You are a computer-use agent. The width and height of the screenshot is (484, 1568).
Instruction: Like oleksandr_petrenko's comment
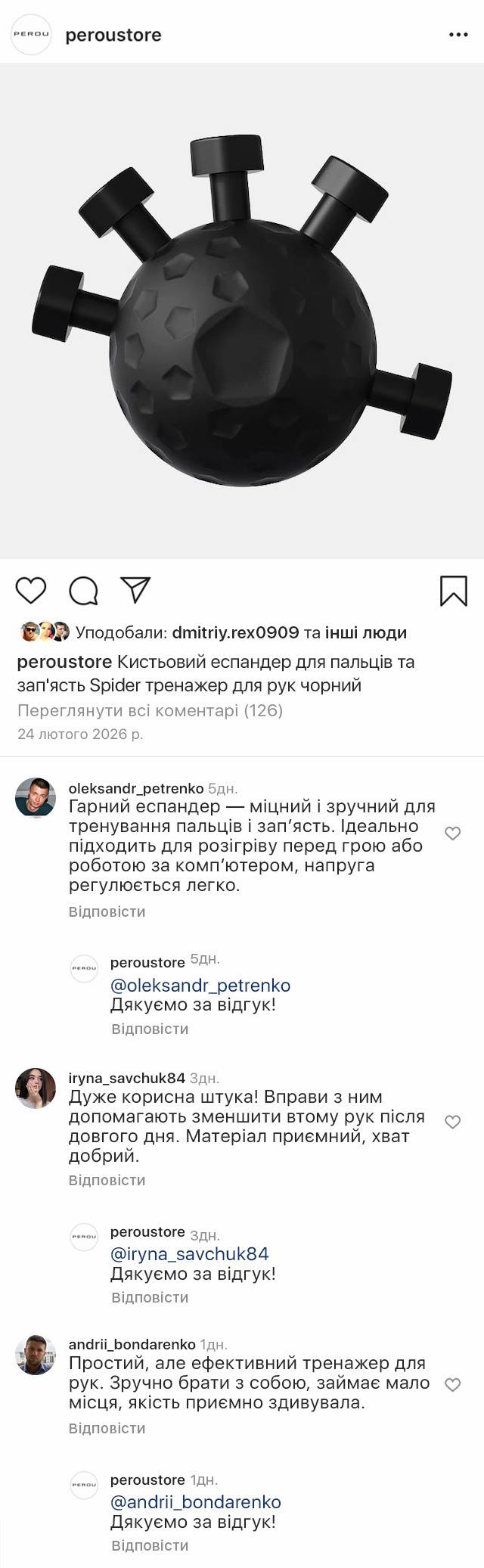pyautogui.click(x=452, y=834)
